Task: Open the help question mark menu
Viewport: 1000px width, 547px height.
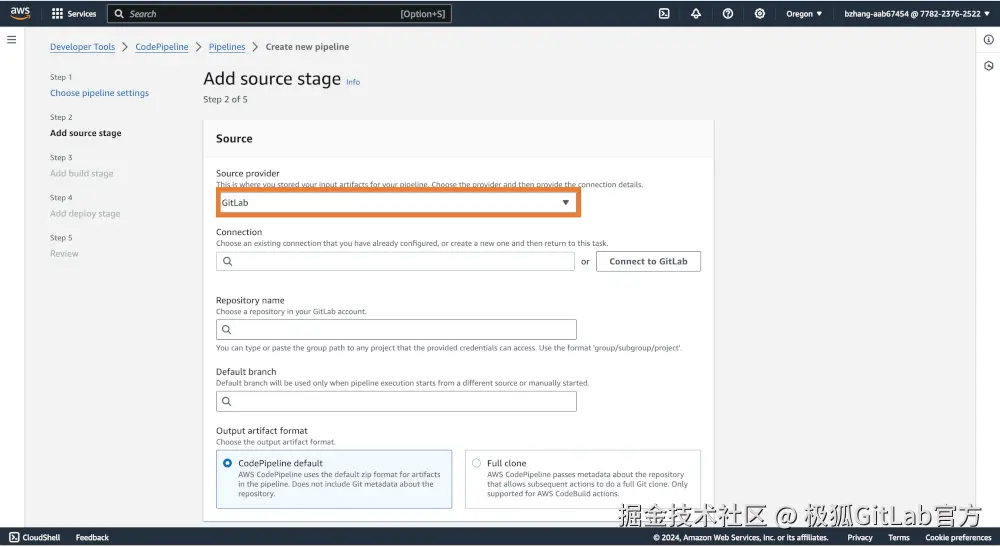Action: pyautogui.click(x=728, y=13)
